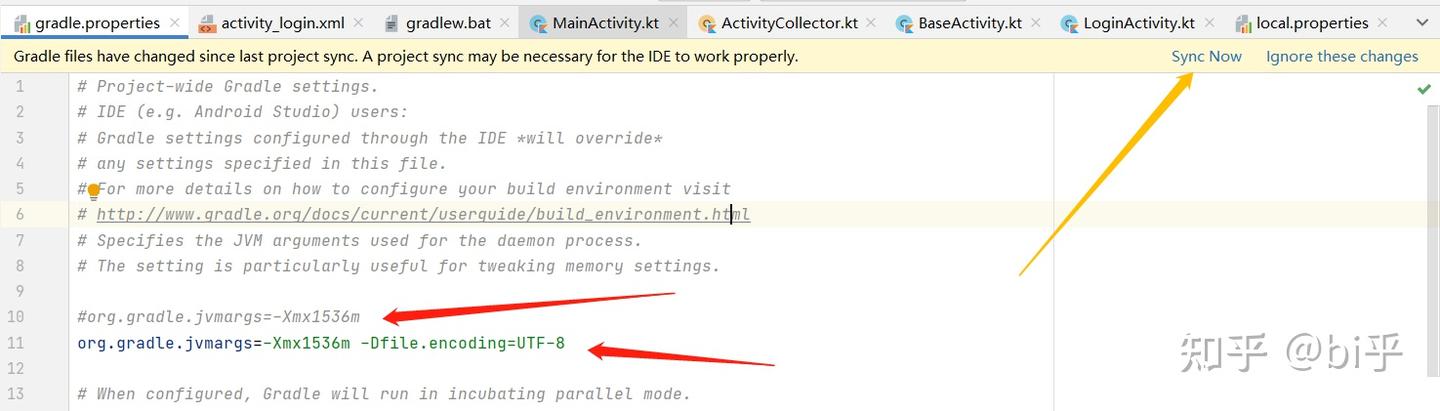Click the gradle.properties tab file icon
The height and width of the screenshot is (411, 1440).
pos(21,23)
